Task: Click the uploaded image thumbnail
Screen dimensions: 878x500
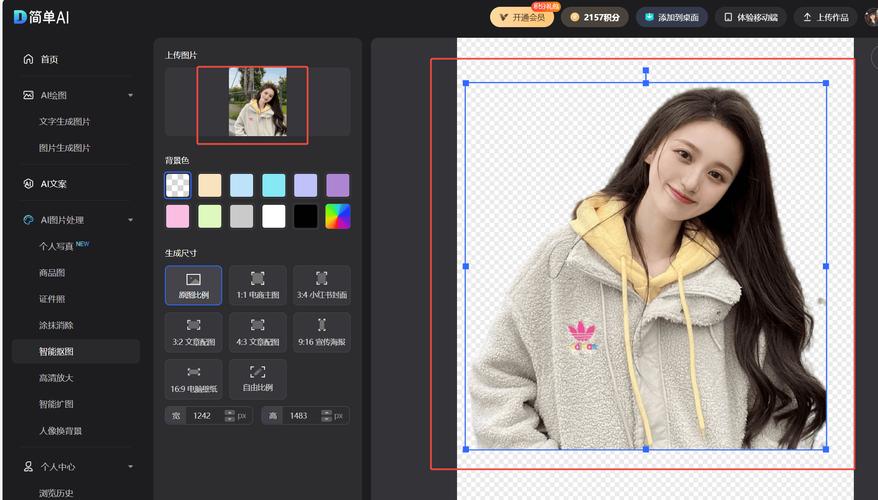Action: pos(257,102)
